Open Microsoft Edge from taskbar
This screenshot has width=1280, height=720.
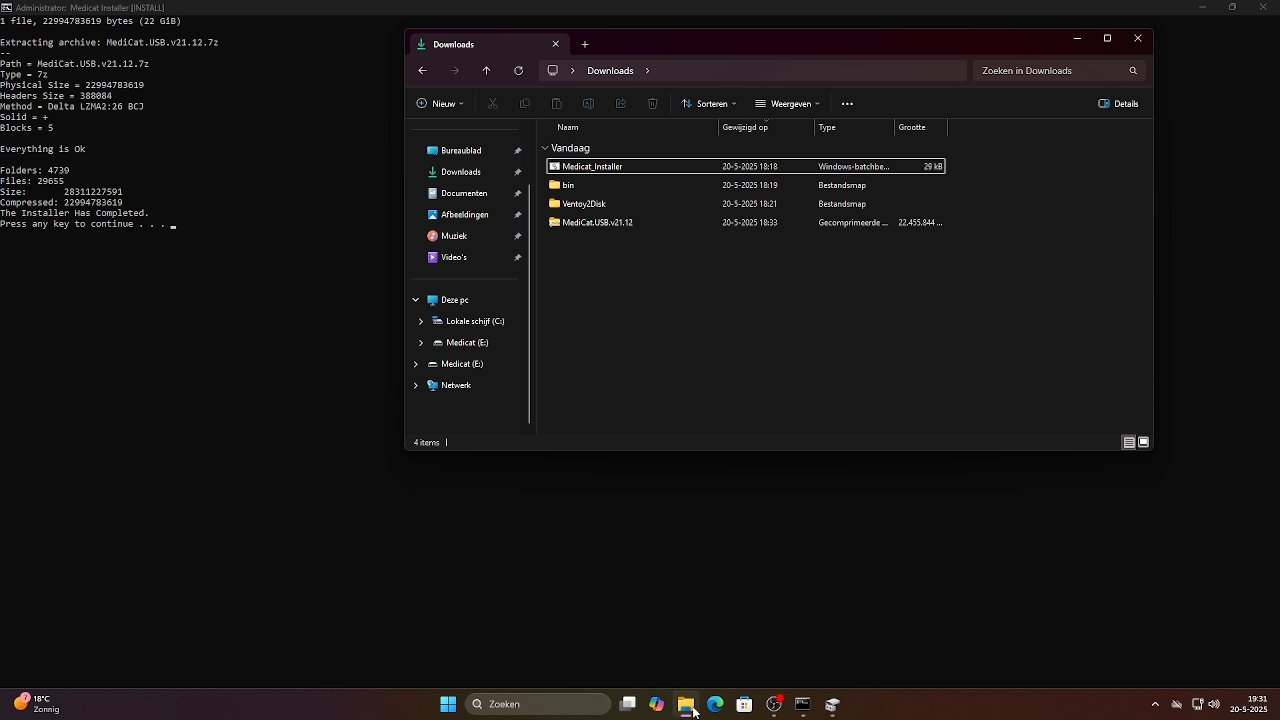point(715,704)
